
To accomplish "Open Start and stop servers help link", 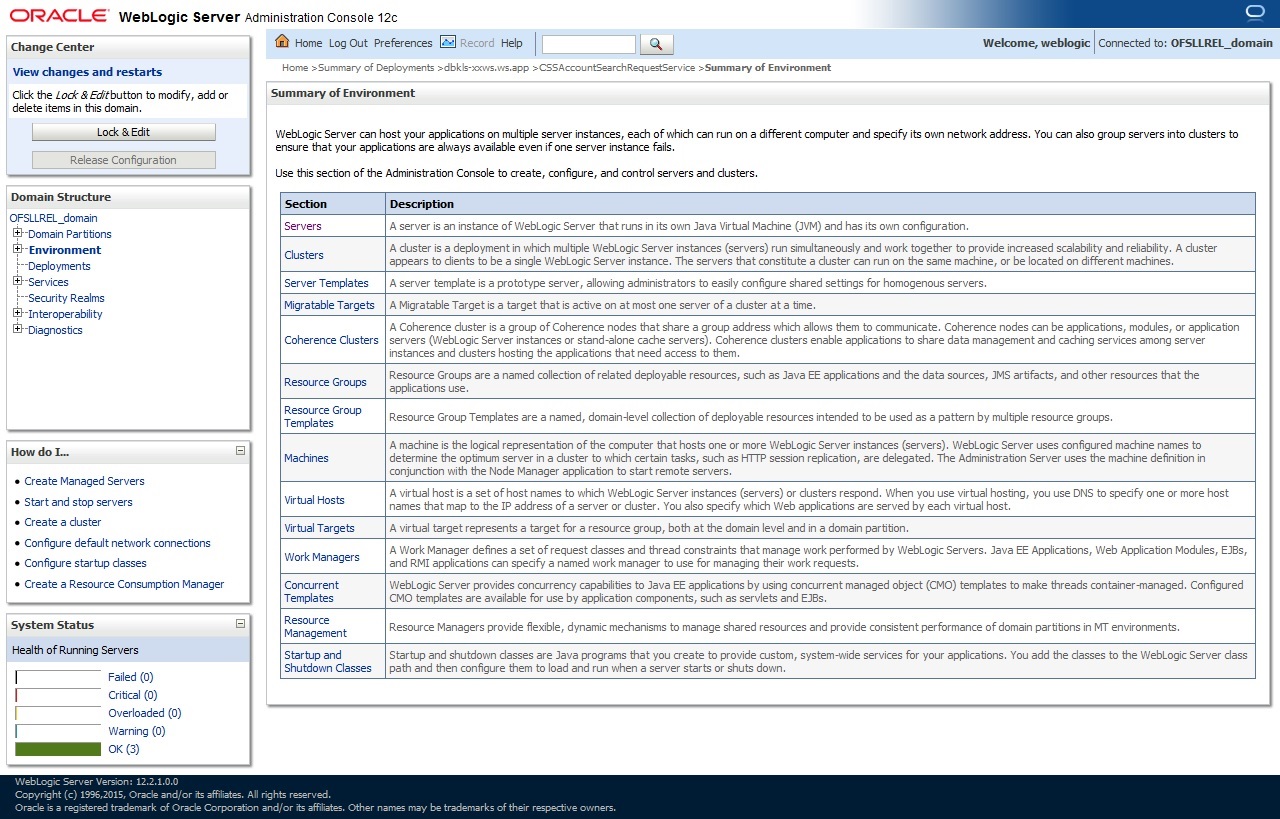I will coord(78,502).
